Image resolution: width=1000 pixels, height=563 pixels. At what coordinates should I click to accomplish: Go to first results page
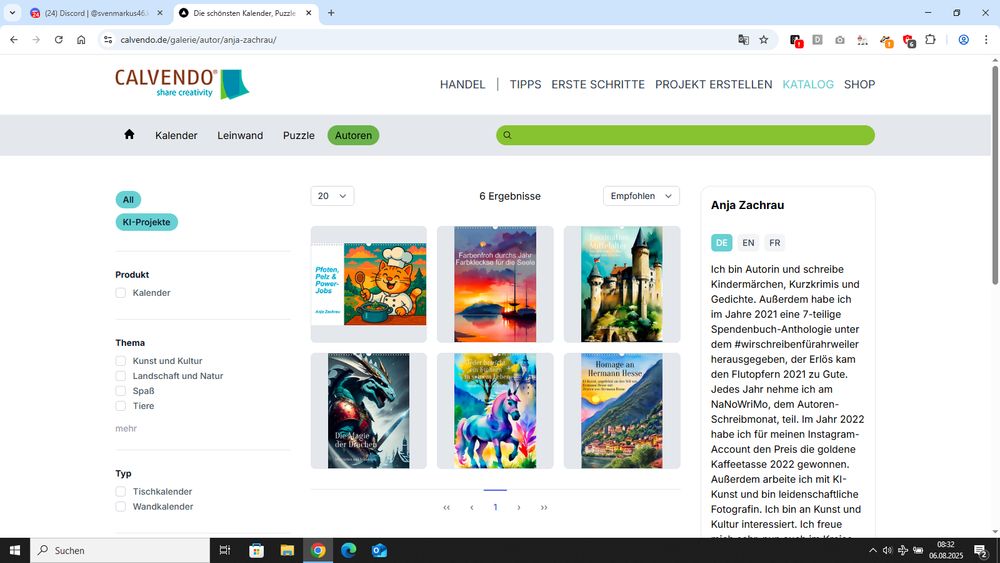446,508
